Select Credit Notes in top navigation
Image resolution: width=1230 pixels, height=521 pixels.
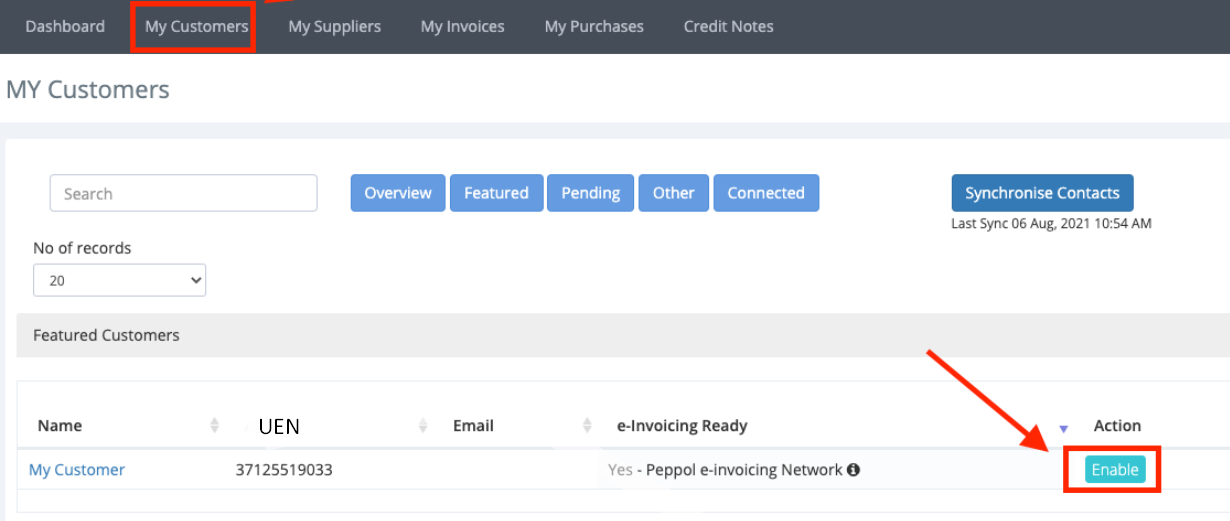pos(728,27)
